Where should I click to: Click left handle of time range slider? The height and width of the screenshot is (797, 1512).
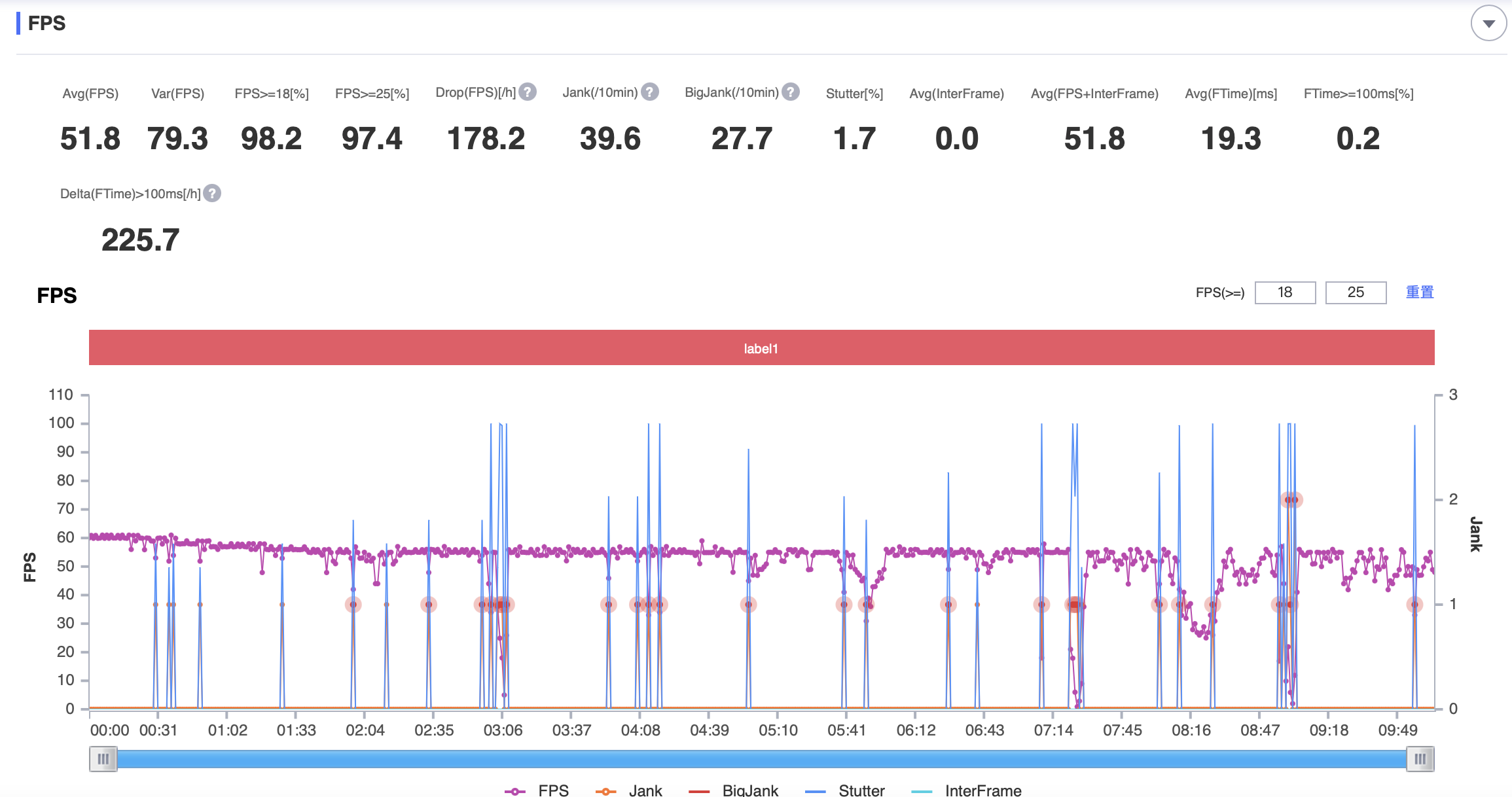[x=103, y=759]
